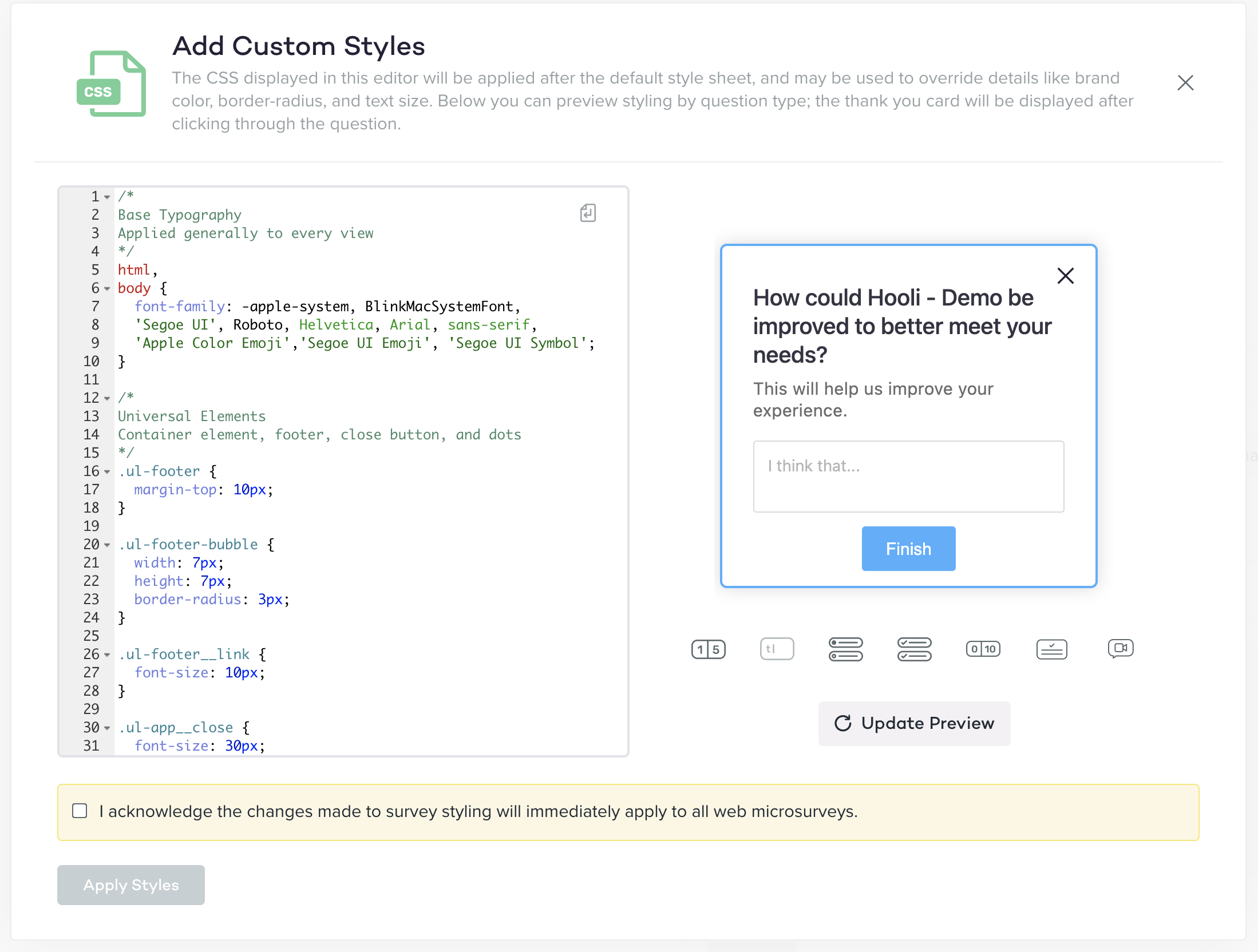Select the multiple-choice checkmark question preview icon
This screenshot has height=952, width=1258.
pos(914,649)
